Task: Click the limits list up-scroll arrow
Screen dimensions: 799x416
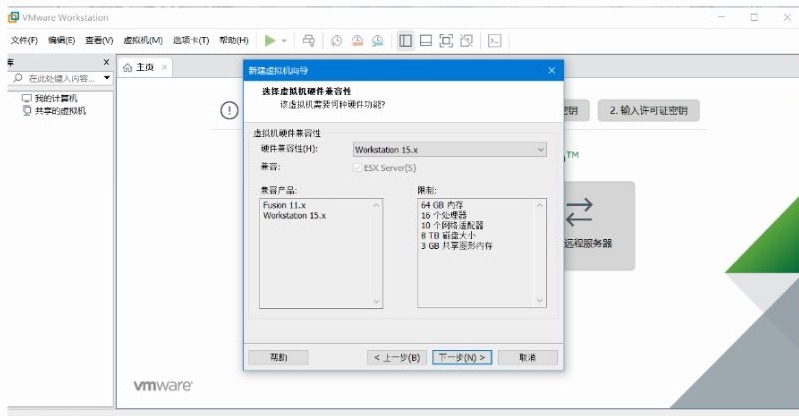Action: (540, 205)
